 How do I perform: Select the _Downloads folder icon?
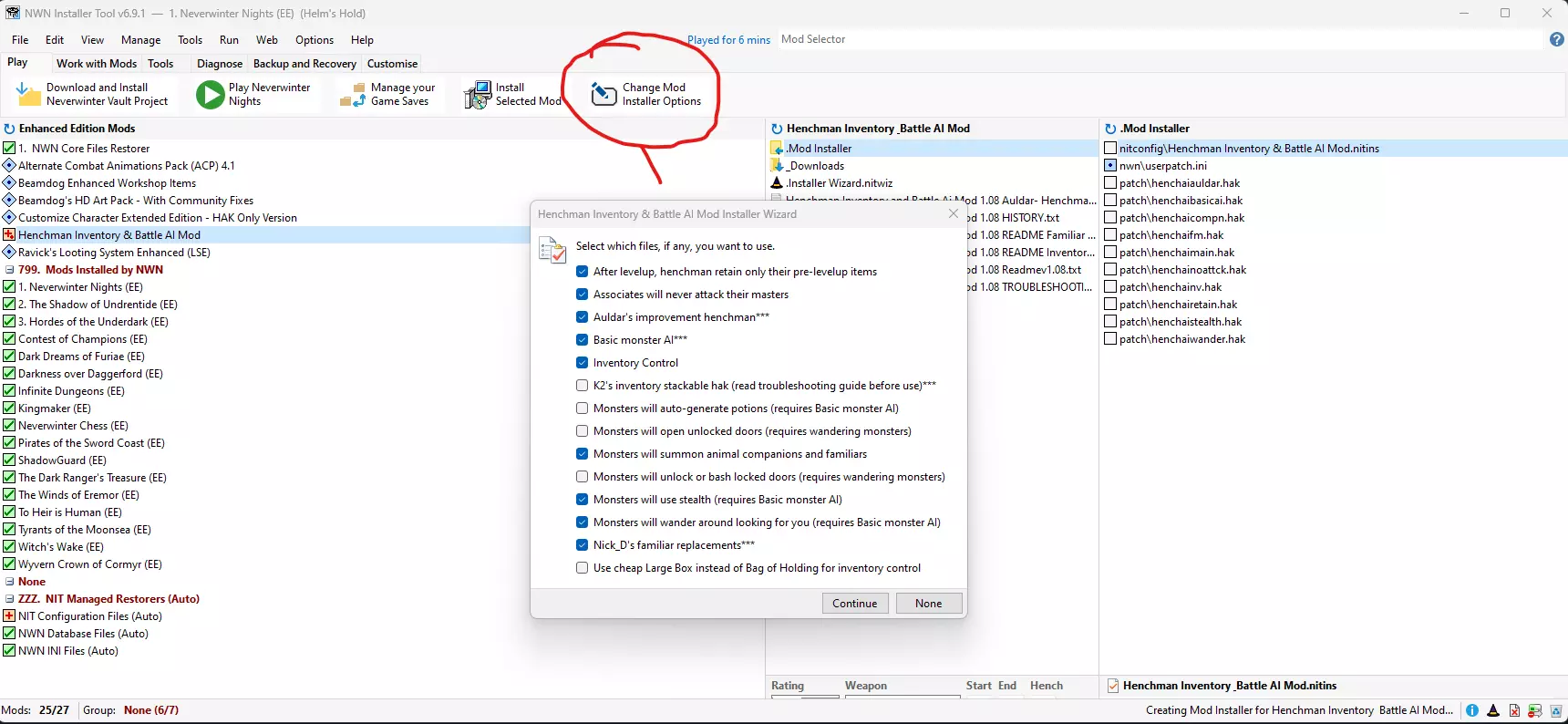pos(777,165)
